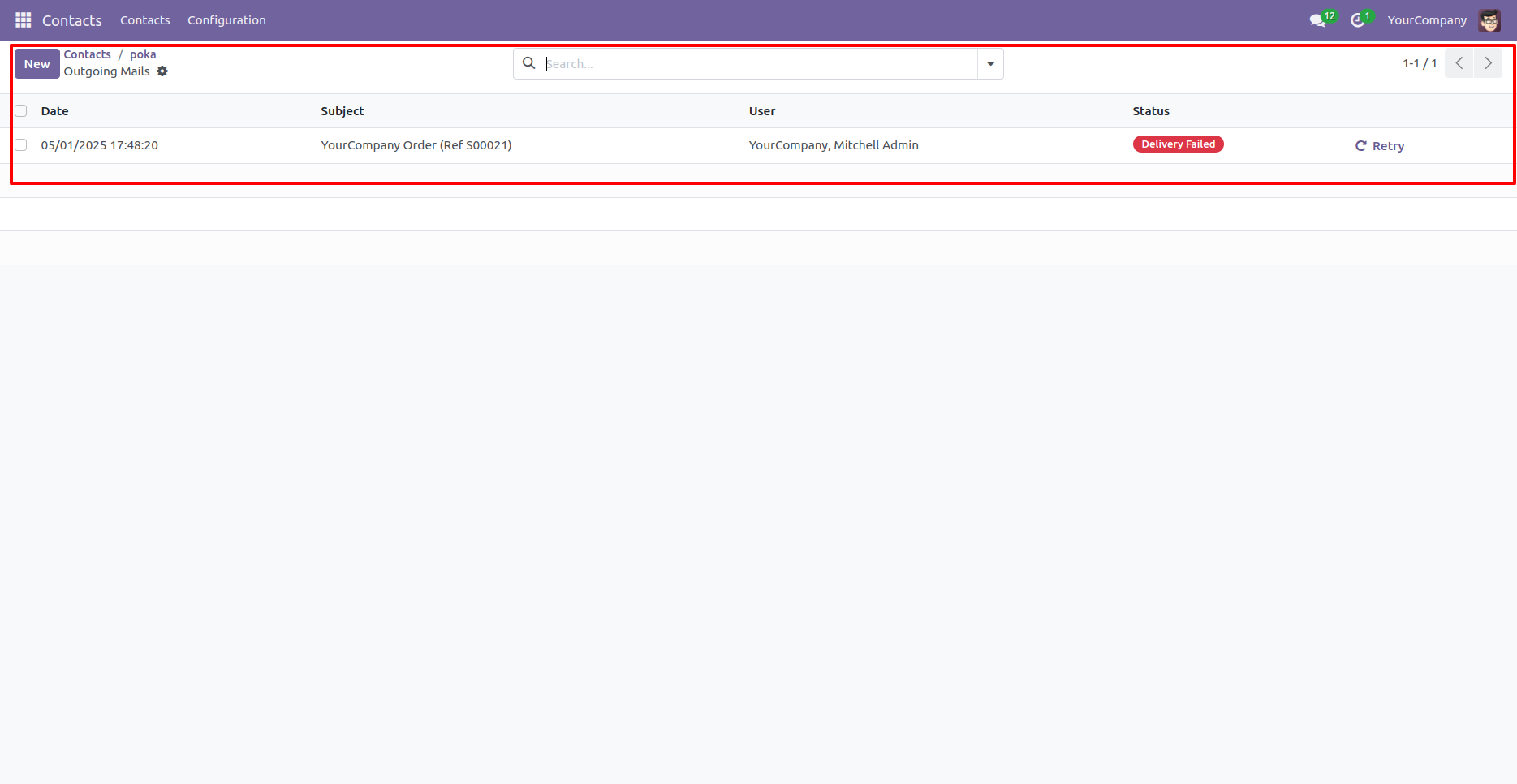Create a new outgoing mail with New
This screenshot has width=1517, height=784.
click(37, 63)
